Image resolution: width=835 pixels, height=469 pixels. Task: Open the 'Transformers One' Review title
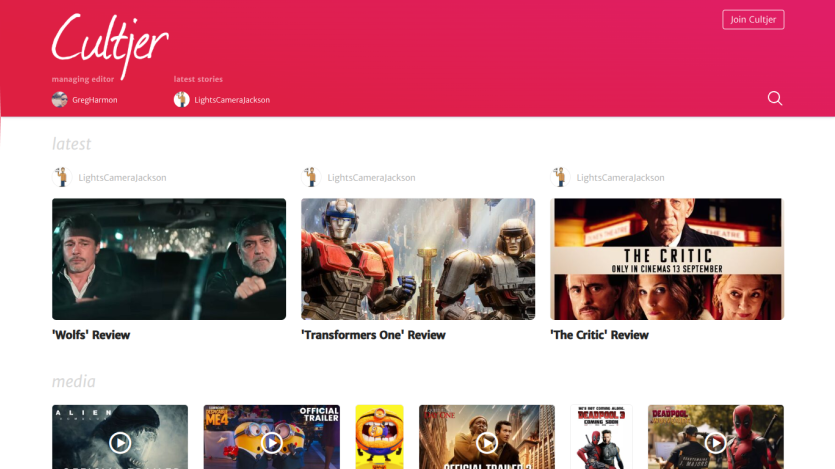pyautogui.click(x=373, y=335)
